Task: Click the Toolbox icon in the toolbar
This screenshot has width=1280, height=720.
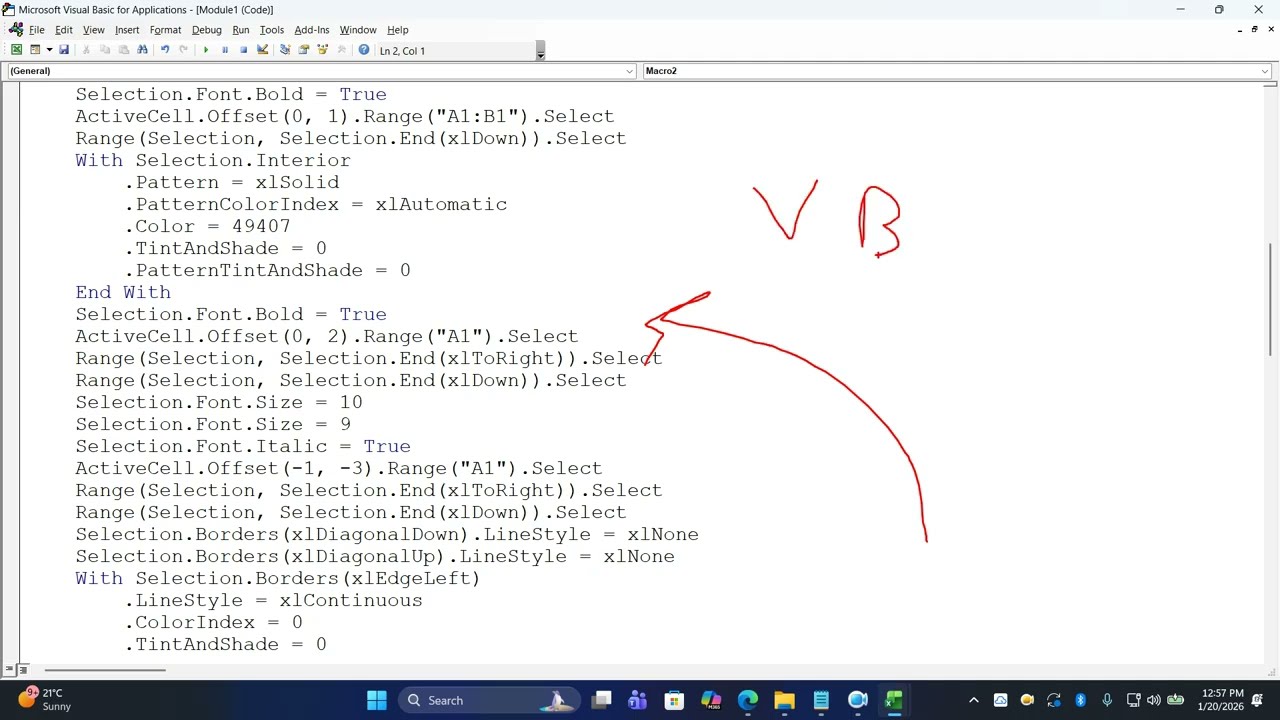Action: coord(342,50)
